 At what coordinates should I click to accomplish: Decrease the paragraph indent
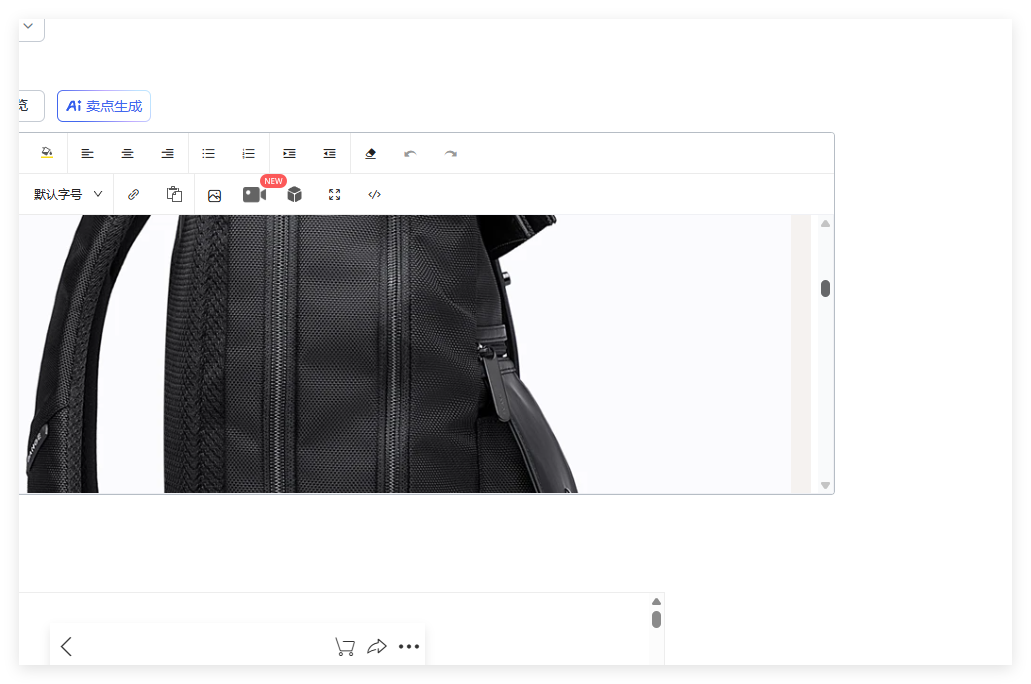click(329, 153)
